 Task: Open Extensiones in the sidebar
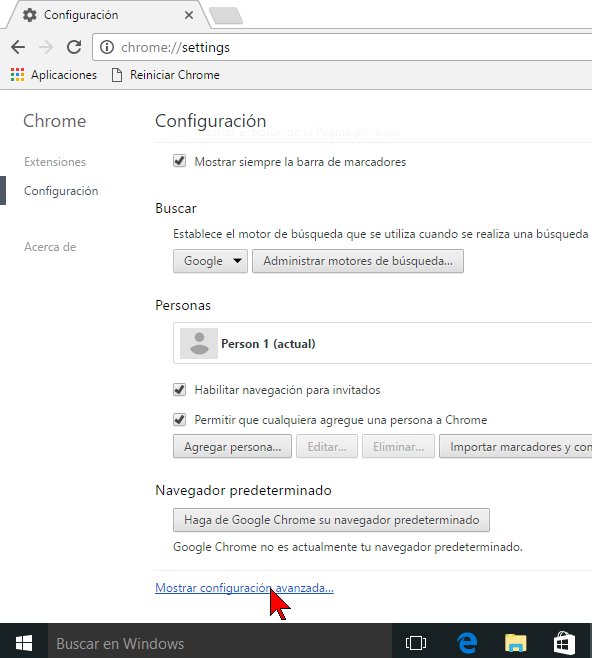click(55, 162)
